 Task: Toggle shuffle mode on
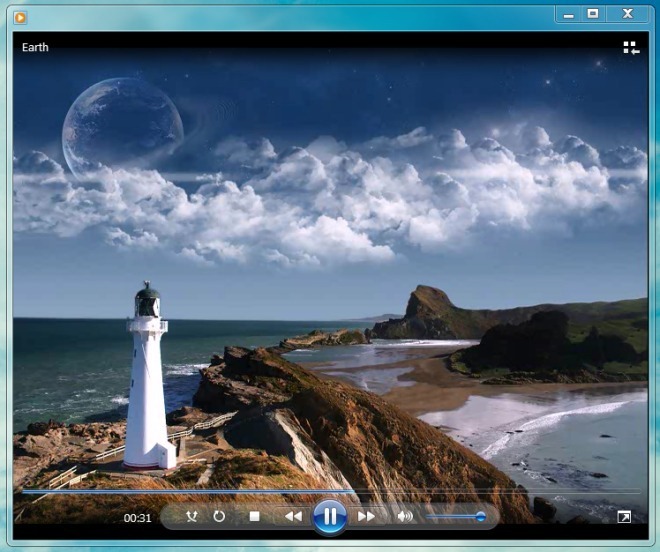192,516
